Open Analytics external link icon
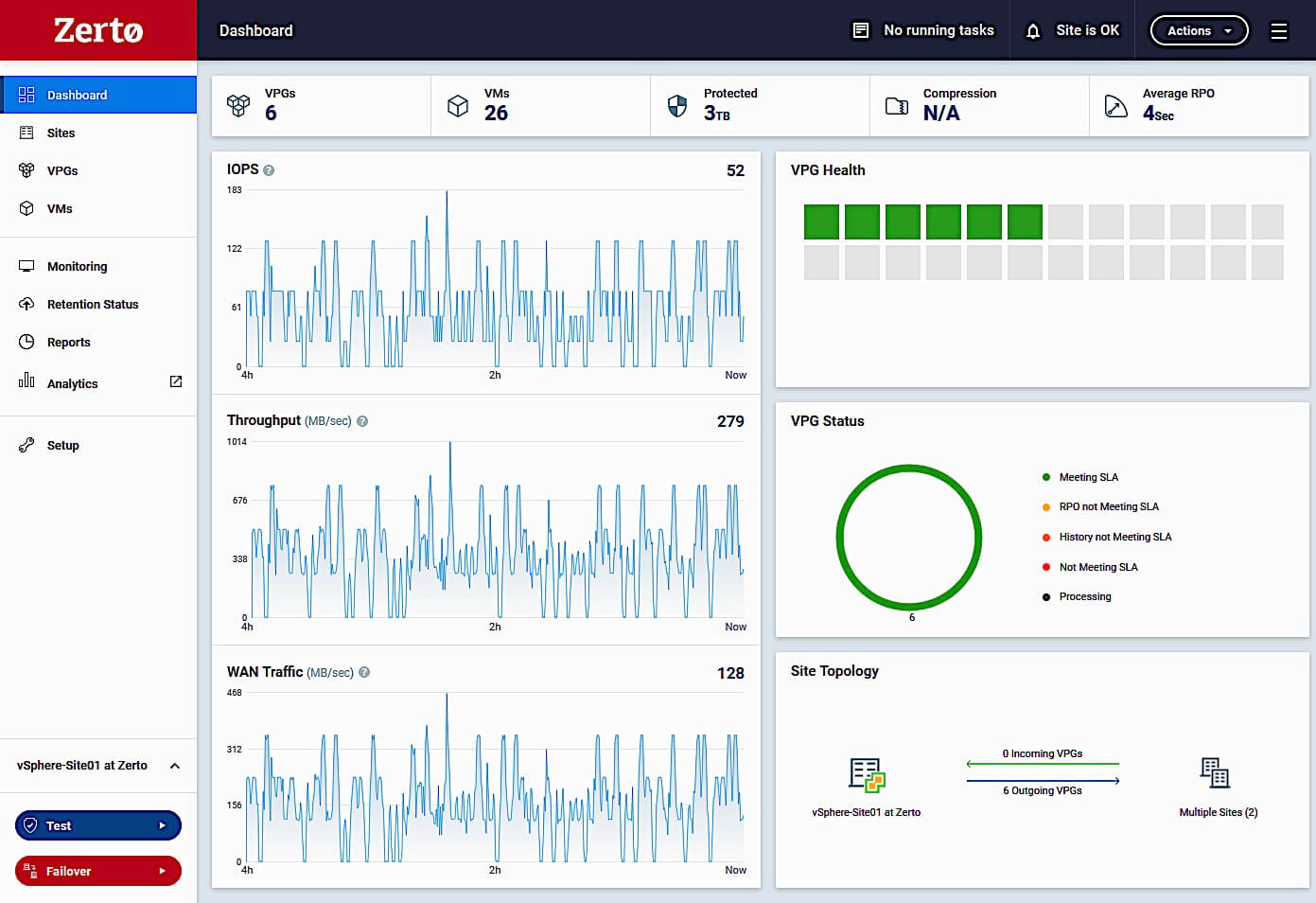 click(x=176, y=381)
